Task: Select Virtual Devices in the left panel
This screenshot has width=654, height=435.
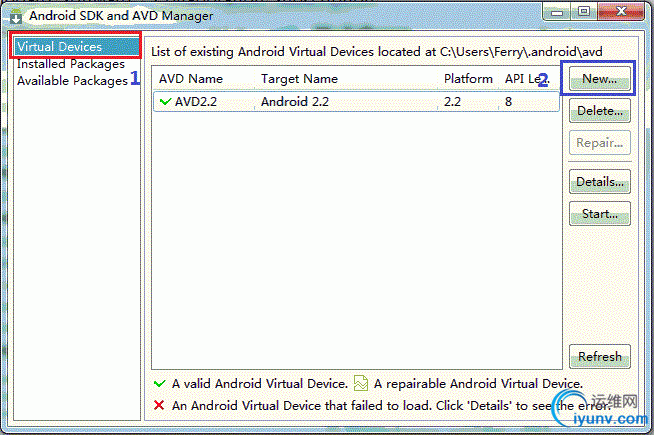Action: pos(59,47)
